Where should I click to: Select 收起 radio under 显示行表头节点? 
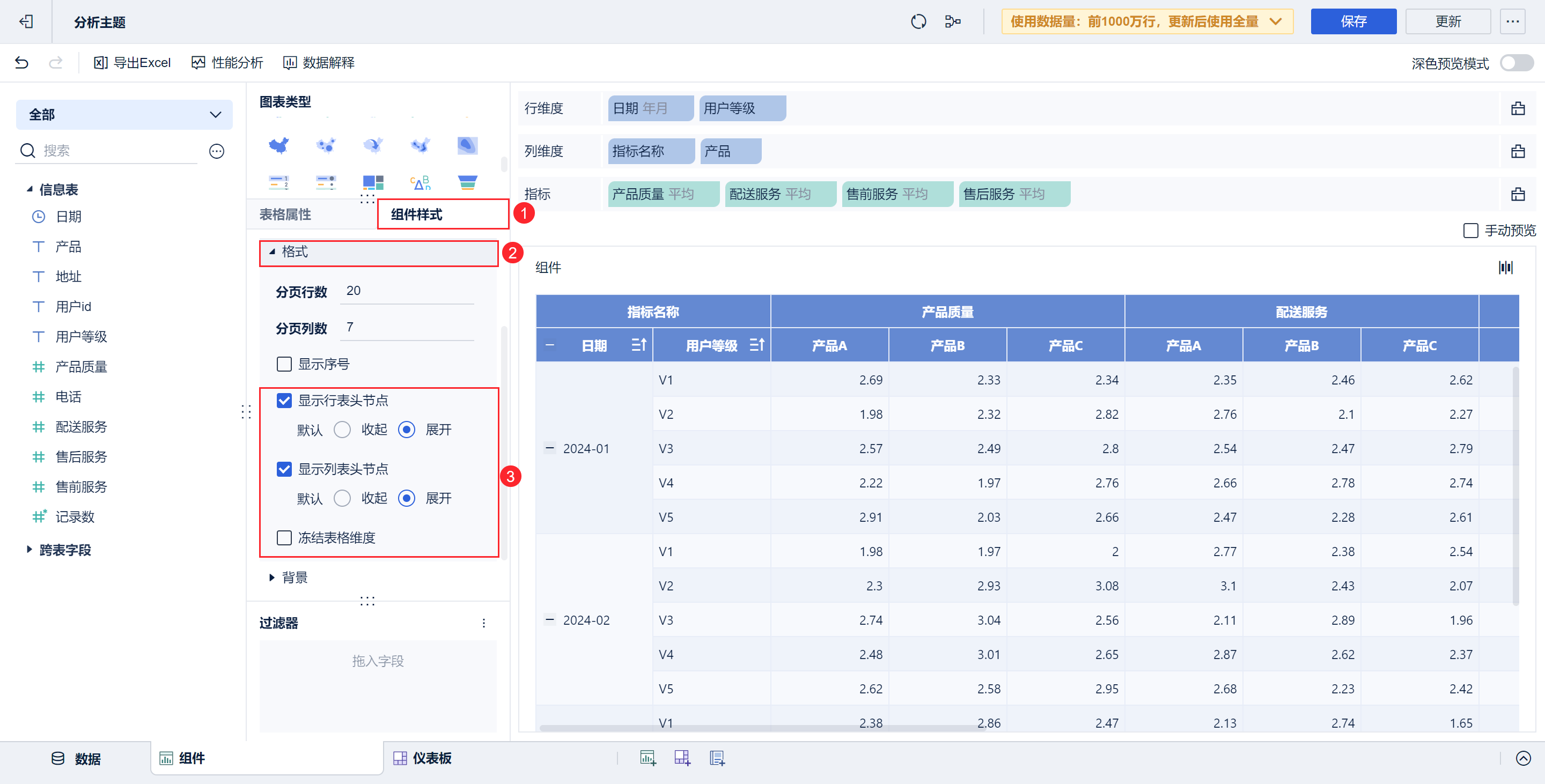(342, 429)
